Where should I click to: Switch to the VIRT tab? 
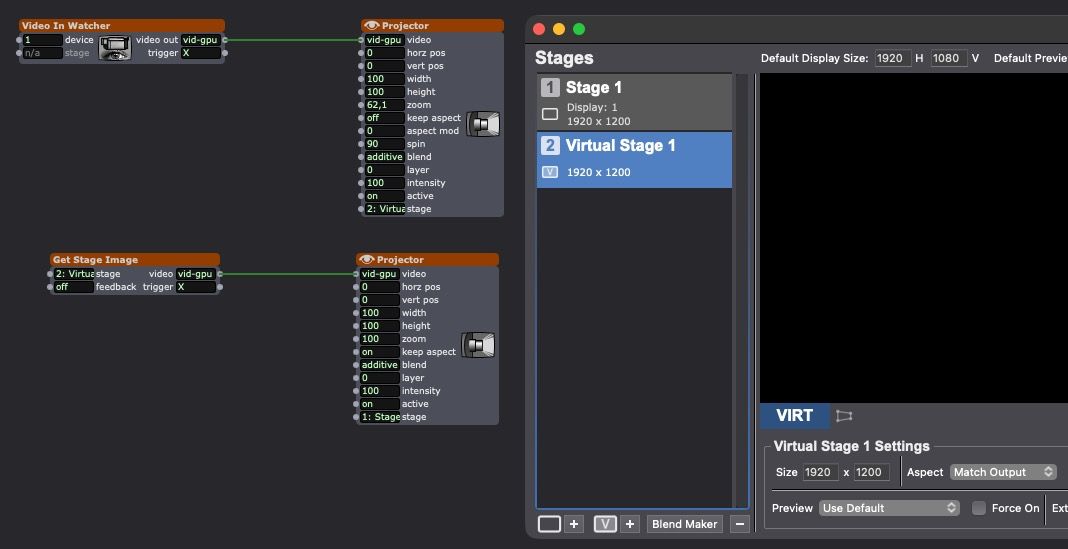point(794,415)
